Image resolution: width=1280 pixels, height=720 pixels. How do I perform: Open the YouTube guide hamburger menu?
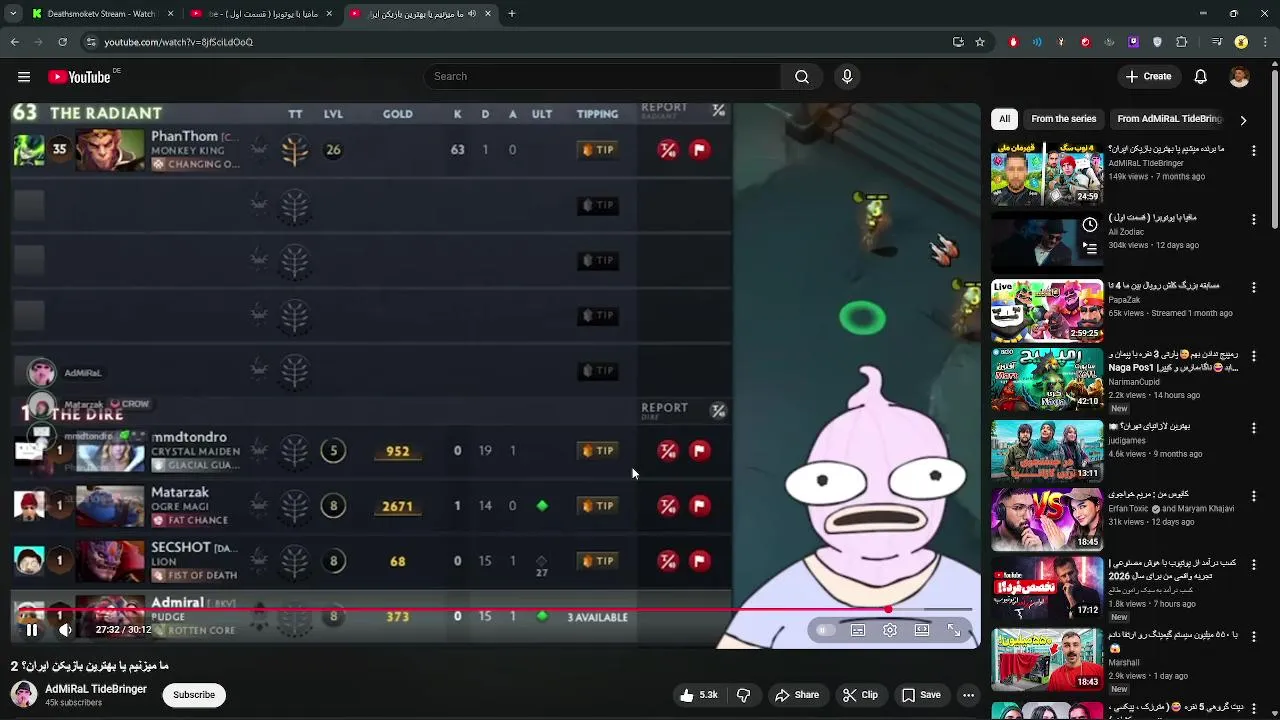click(24, 77)
